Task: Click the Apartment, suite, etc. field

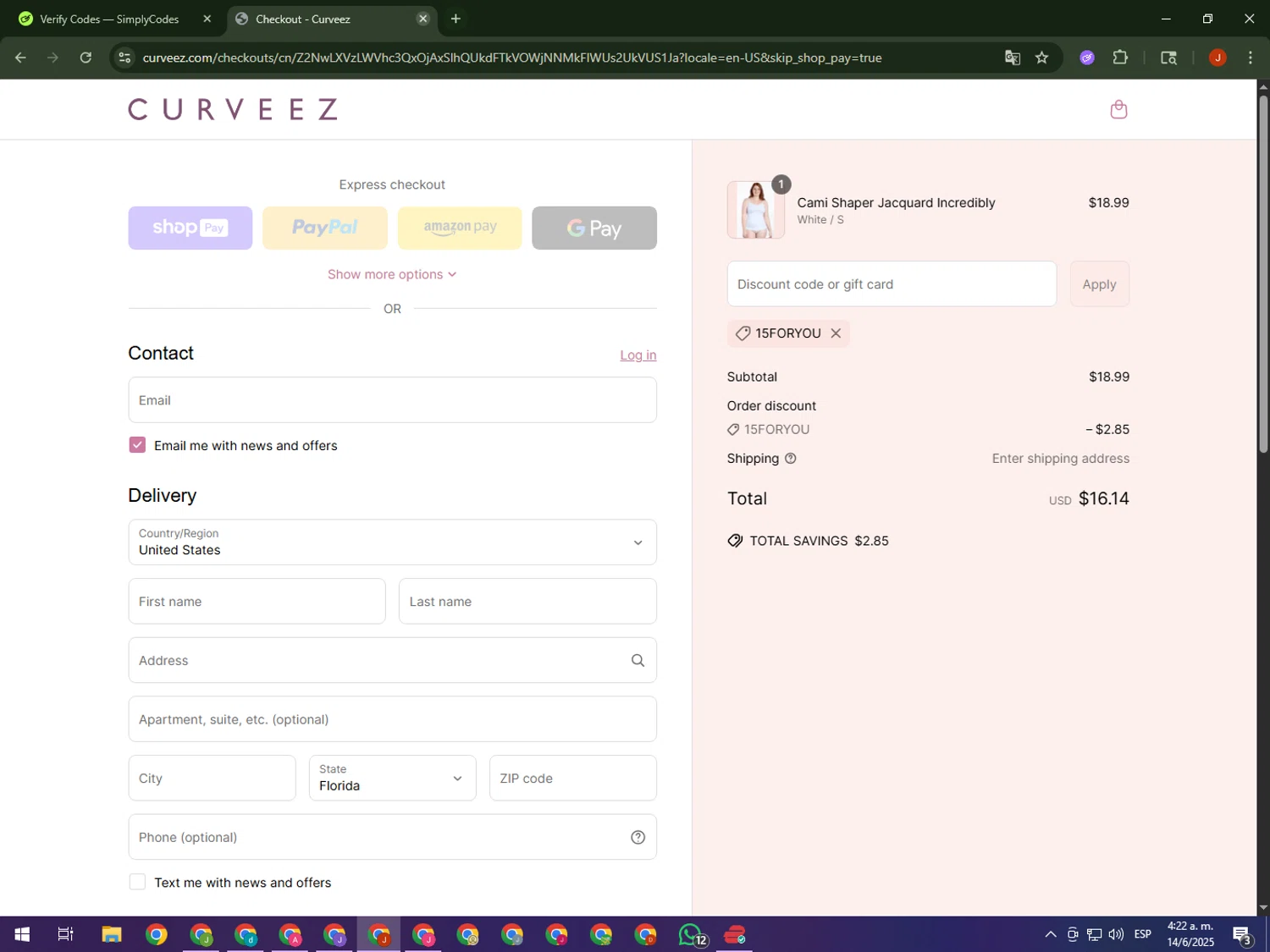Action: coord(392,719)
